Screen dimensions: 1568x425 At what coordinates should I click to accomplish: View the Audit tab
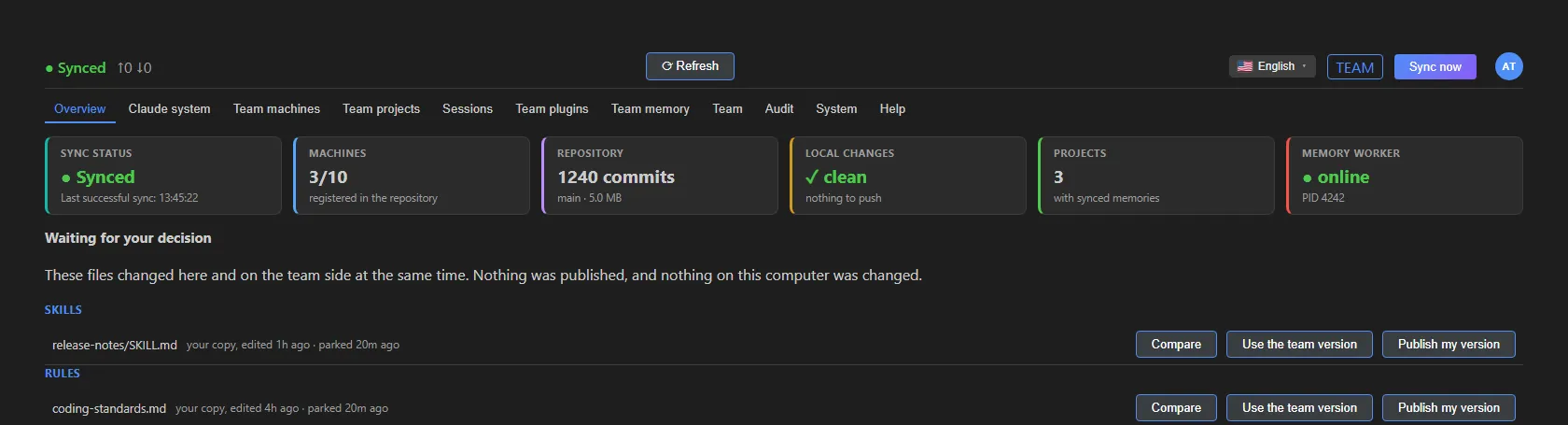779,109
